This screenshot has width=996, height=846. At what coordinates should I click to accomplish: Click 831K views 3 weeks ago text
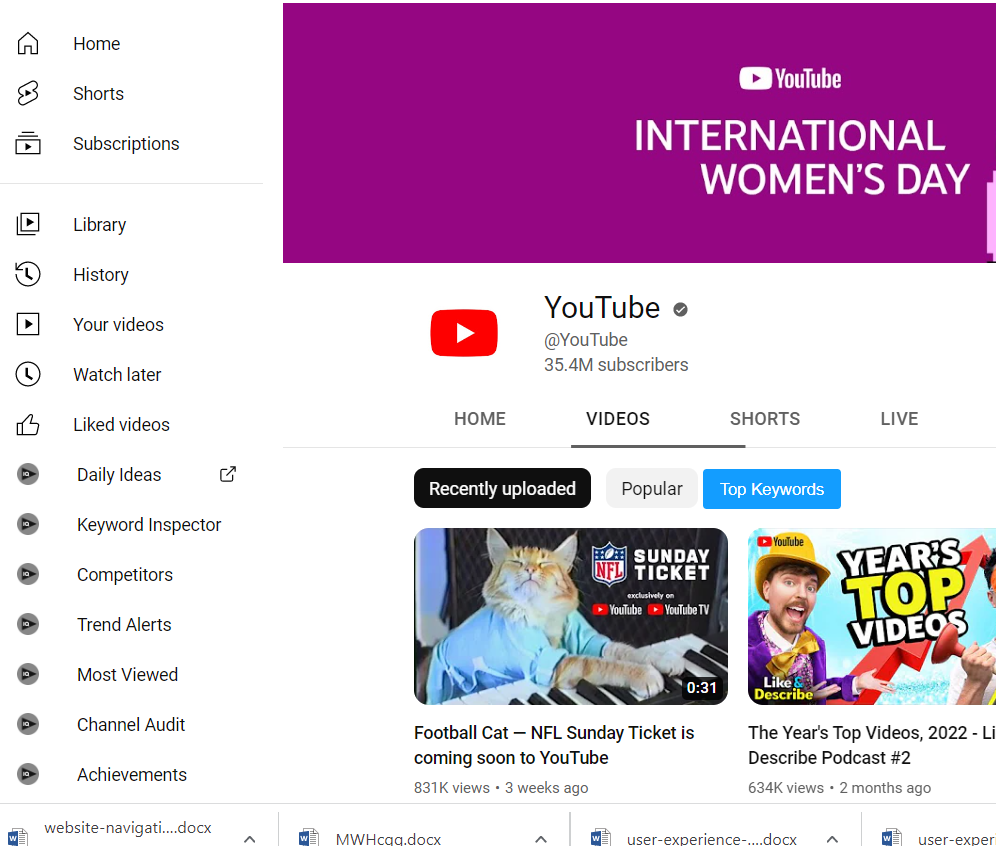(x=501, y=788)
